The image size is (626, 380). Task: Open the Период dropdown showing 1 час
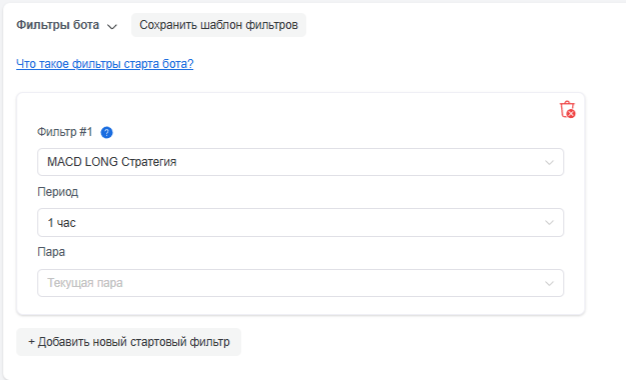(300, 222)
